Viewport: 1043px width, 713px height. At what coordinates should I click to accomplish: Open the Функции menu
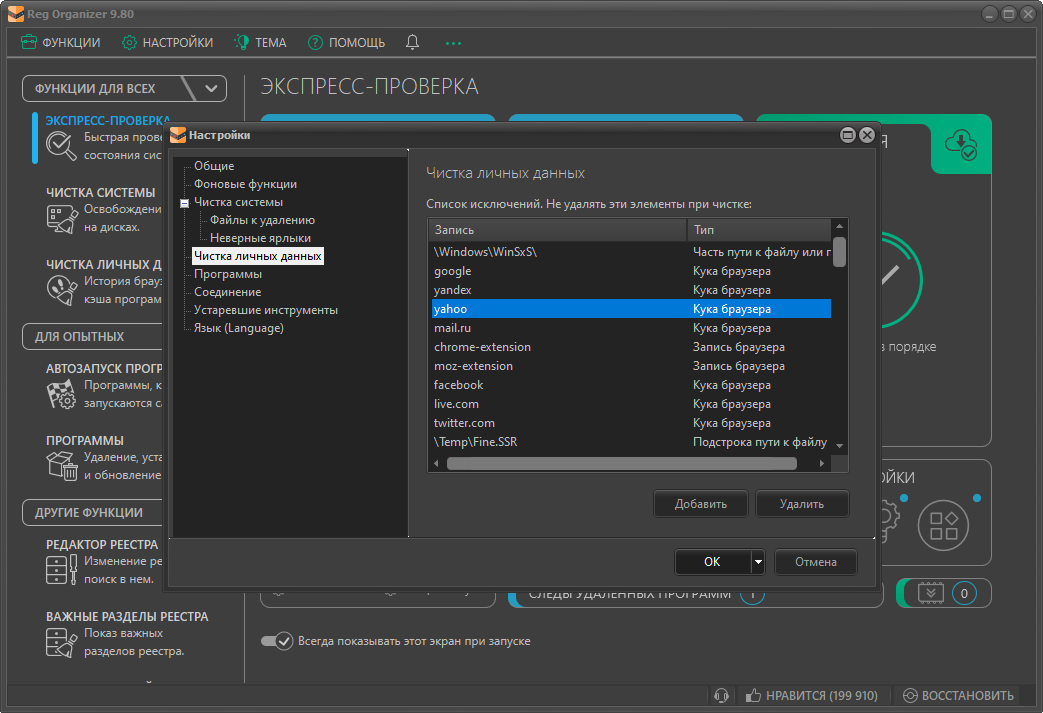pyautogui.click(x=58, y=43)
